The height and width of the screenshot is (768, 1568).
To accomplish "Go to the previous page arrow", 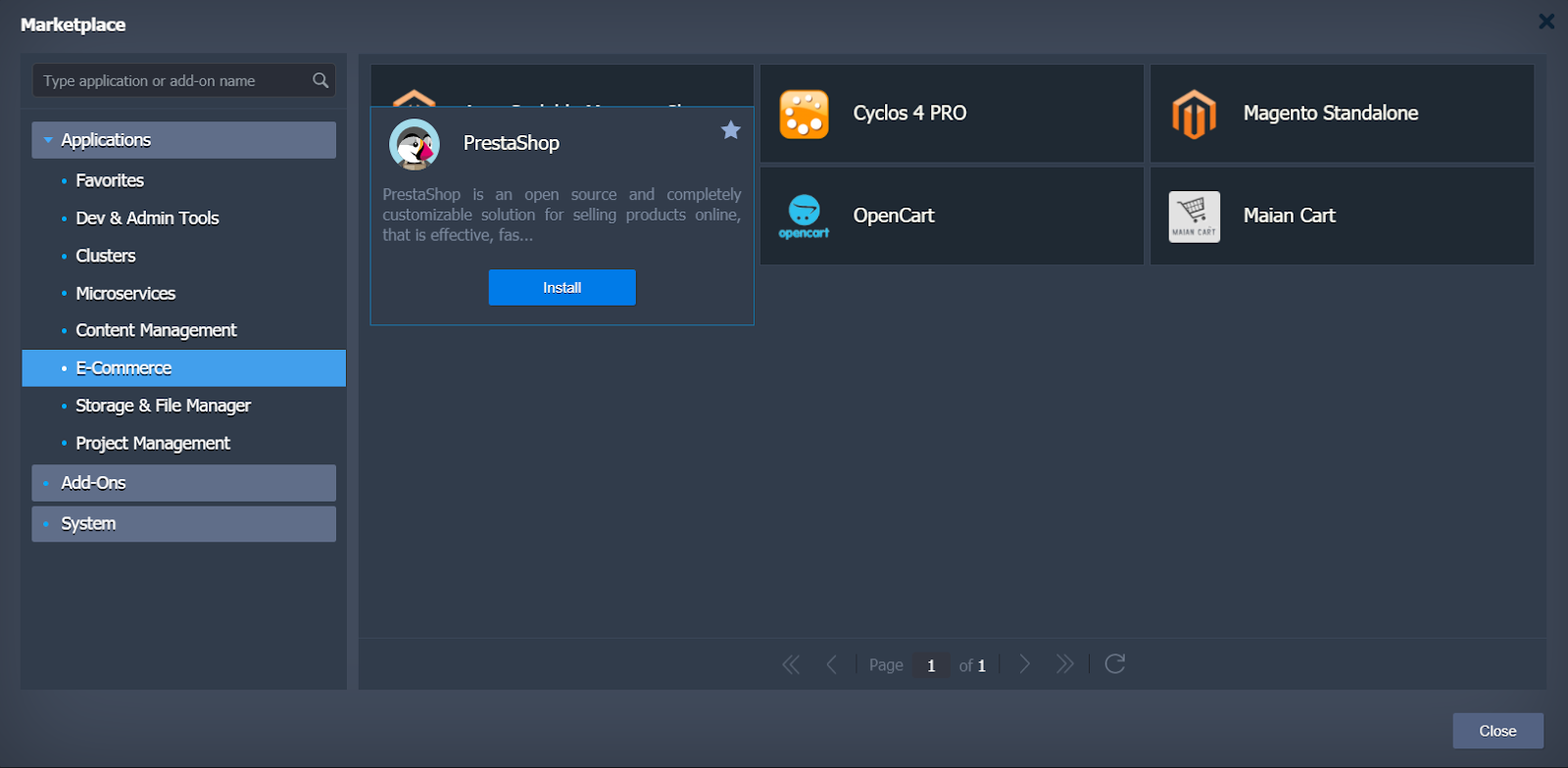I will [x=831, y=665].
